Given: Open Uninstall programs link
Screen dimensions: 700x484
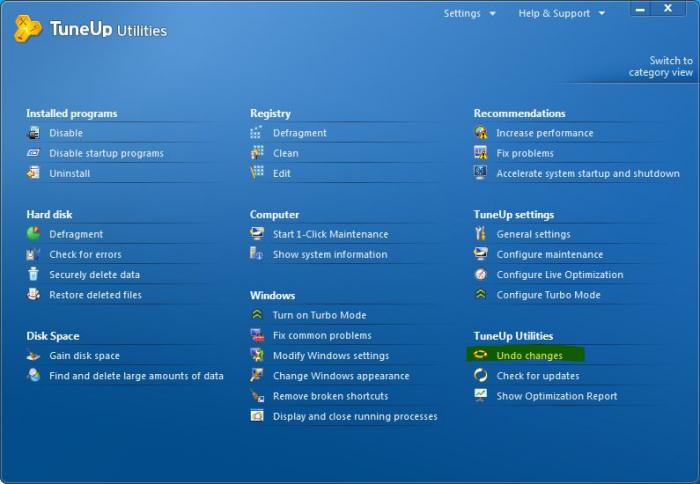Looking at the screenshot, I should 70,173.
